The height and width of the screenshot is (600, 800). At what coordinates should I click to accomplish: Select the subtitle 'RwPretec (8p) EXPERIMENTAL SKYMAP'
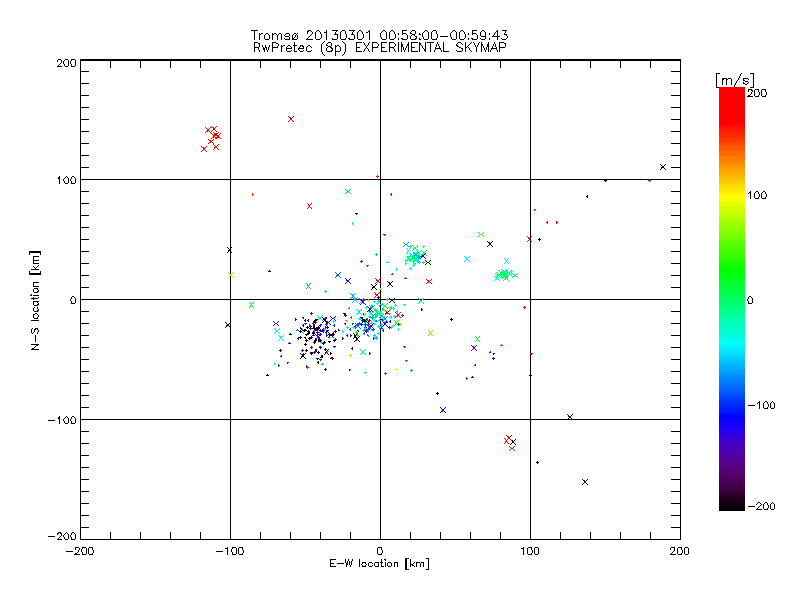(380, 48)
